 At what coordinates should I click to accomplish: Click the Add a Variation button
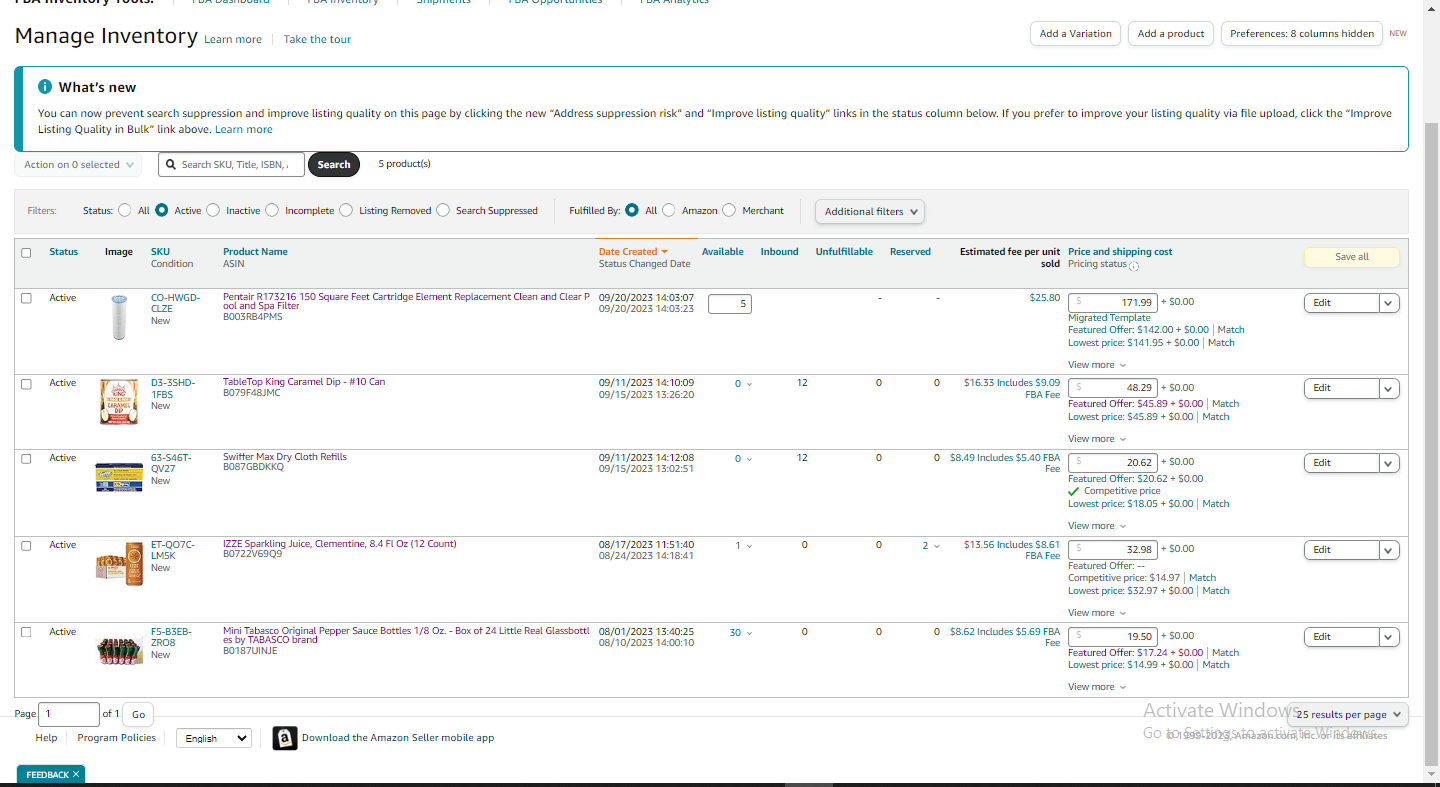point(1075,34)
